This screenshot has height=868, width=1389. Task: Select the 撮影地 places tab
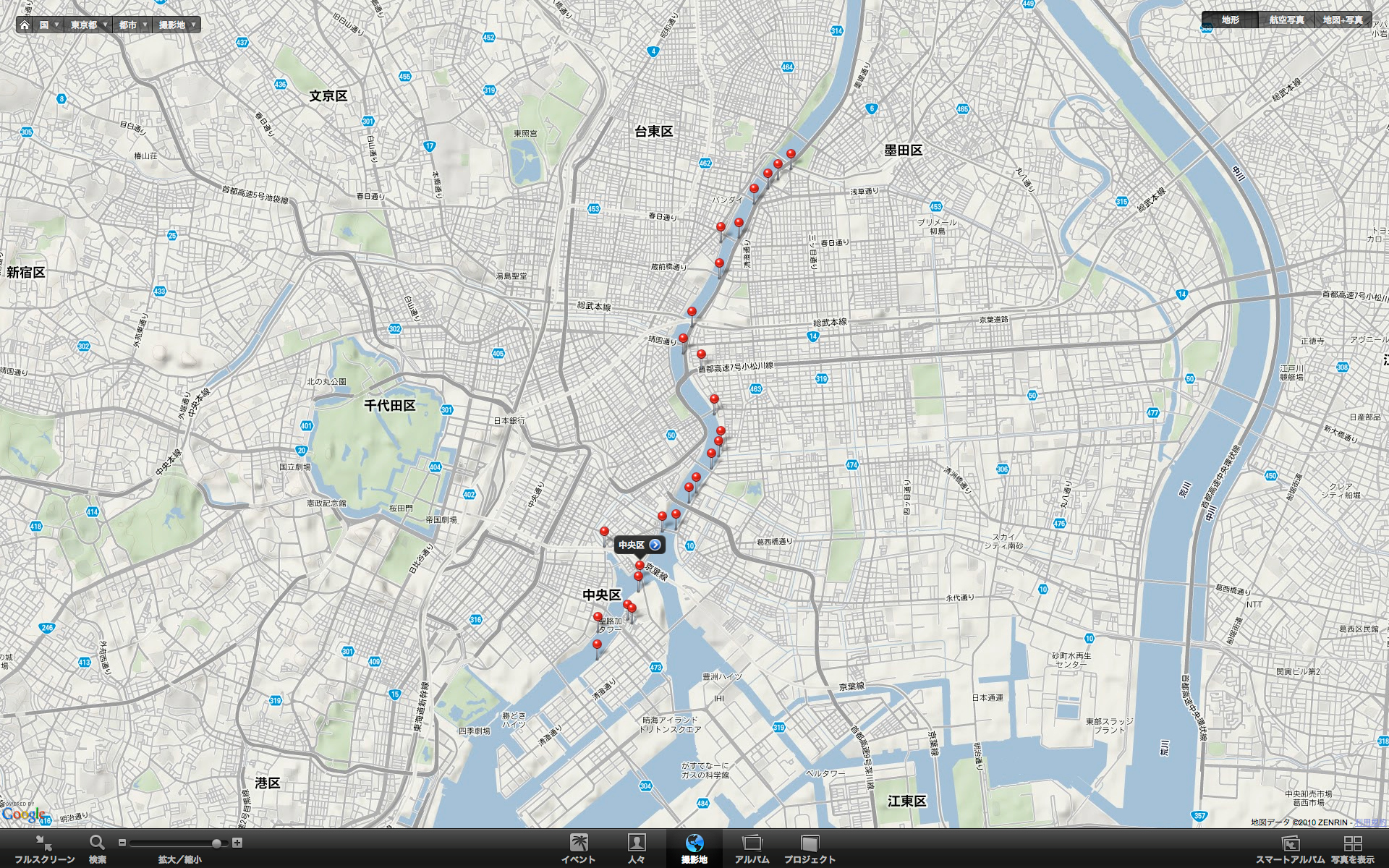[x=694, y=848]
